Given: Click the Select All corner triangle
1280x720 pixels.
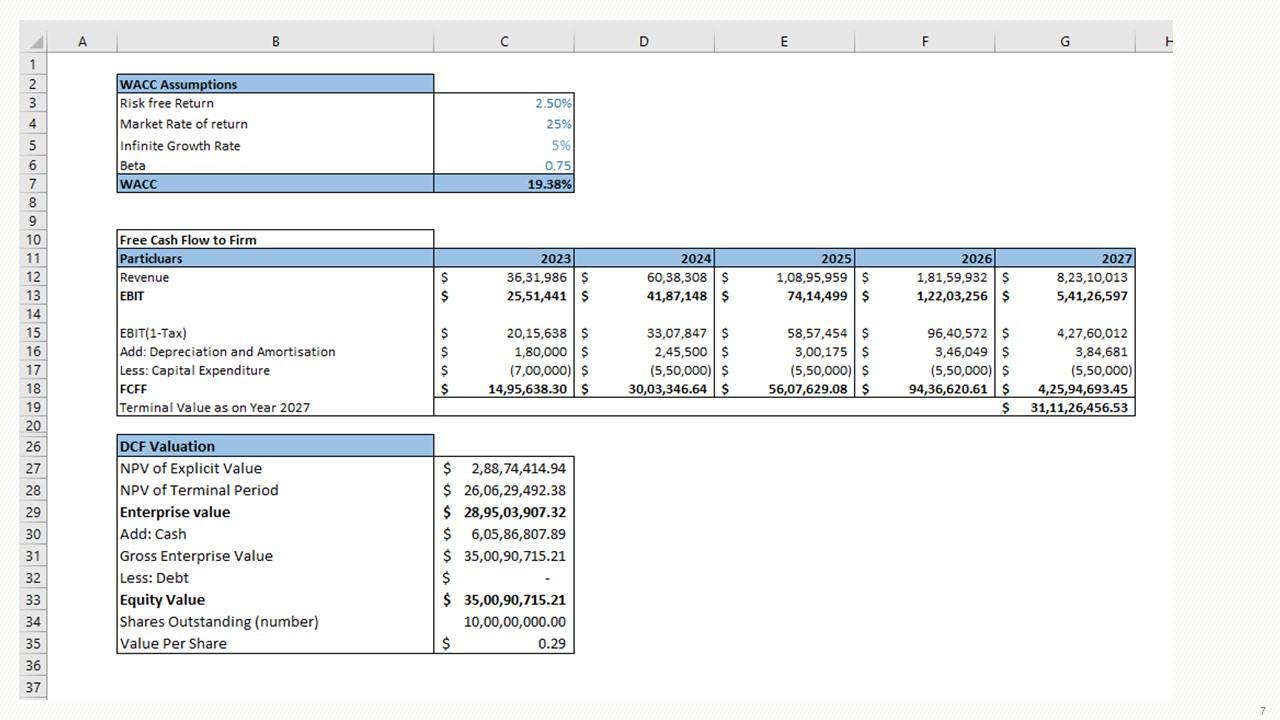Looking at the screenshot, I should (37, 42).
